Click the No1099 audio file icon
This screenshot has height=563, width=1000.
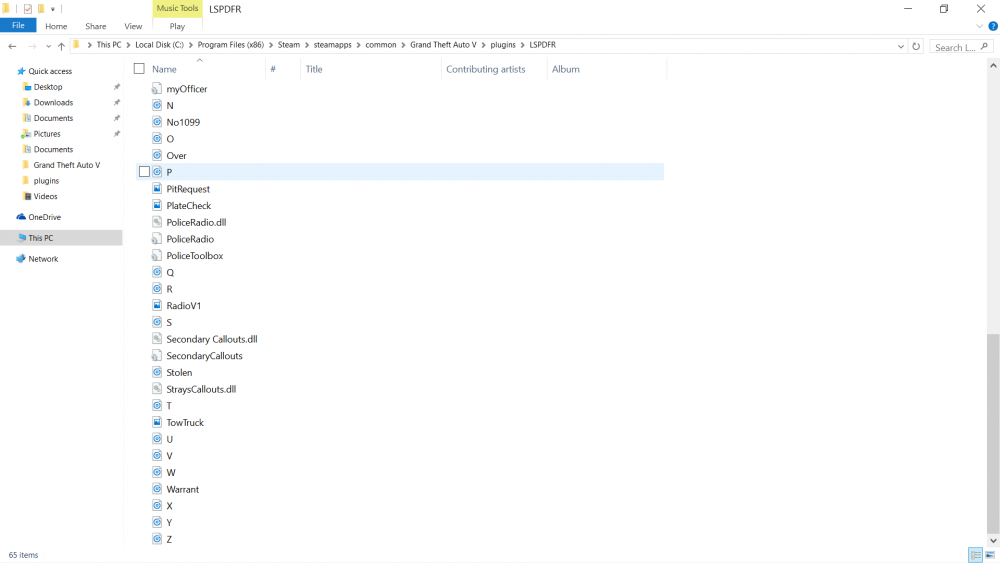click(x=157, y=122)
